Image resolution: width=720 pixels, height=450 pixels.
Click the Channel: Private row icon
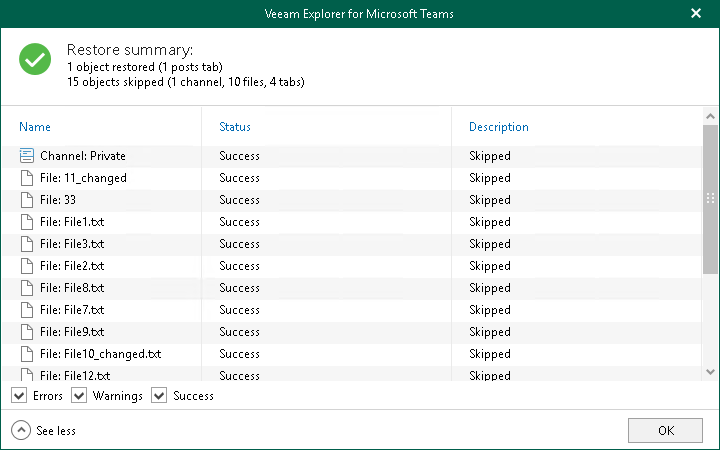click(x=26, y=156)
